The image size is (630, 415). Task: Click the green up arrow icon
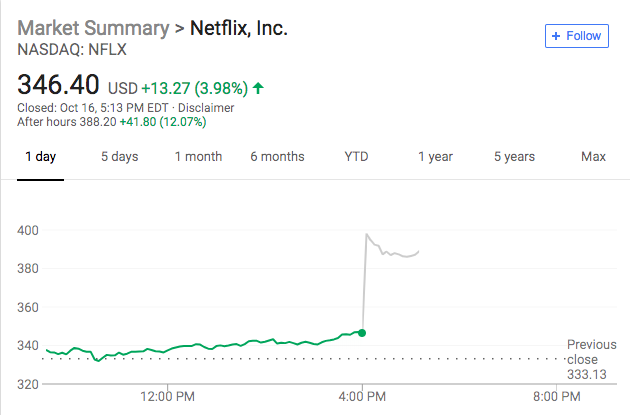tap(258, 88)
